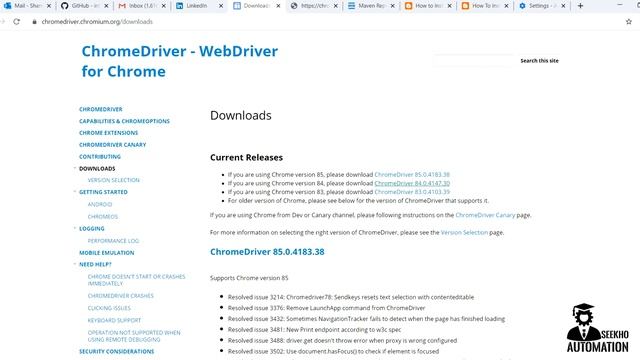Open Performance Log sidebar sub-item
640x360 pixels.
click(x=113, y=241)
